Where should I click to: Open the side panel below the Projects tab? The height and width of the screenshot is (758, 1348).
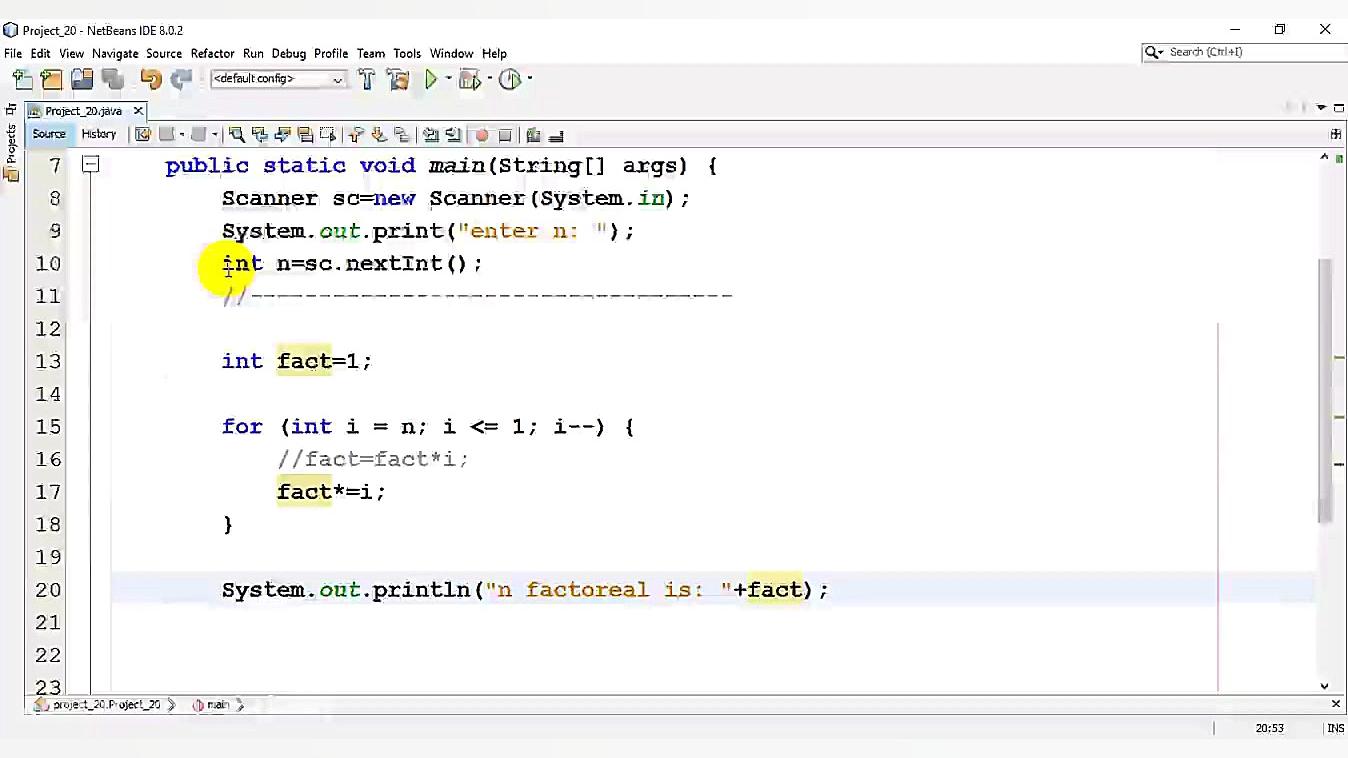click(12, 175)
